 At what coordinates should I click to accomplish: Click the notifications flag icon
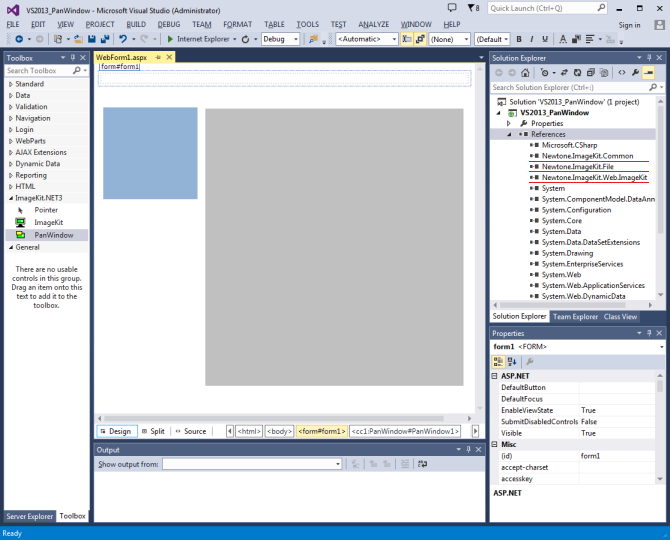coord(471,8)
